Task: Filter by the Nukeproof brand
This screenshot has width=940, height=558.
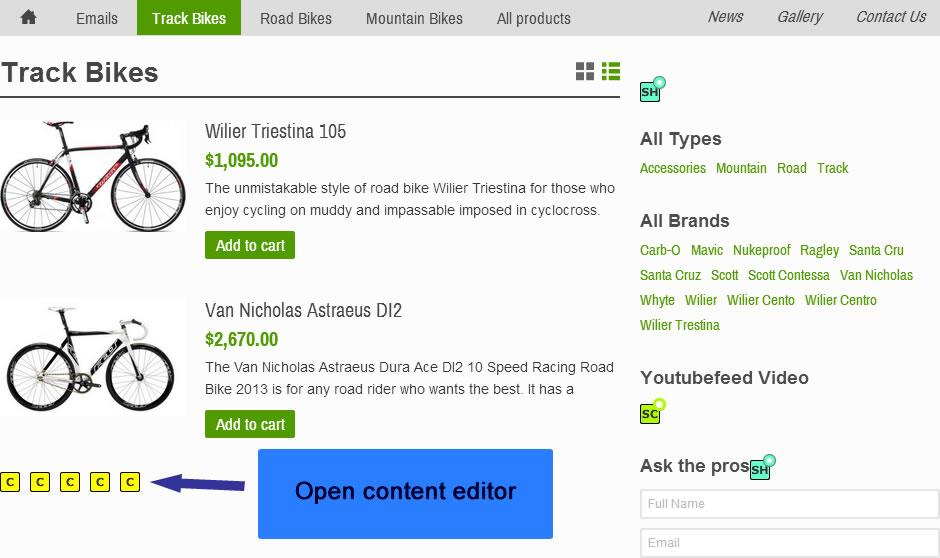Action: pos(761,251)
